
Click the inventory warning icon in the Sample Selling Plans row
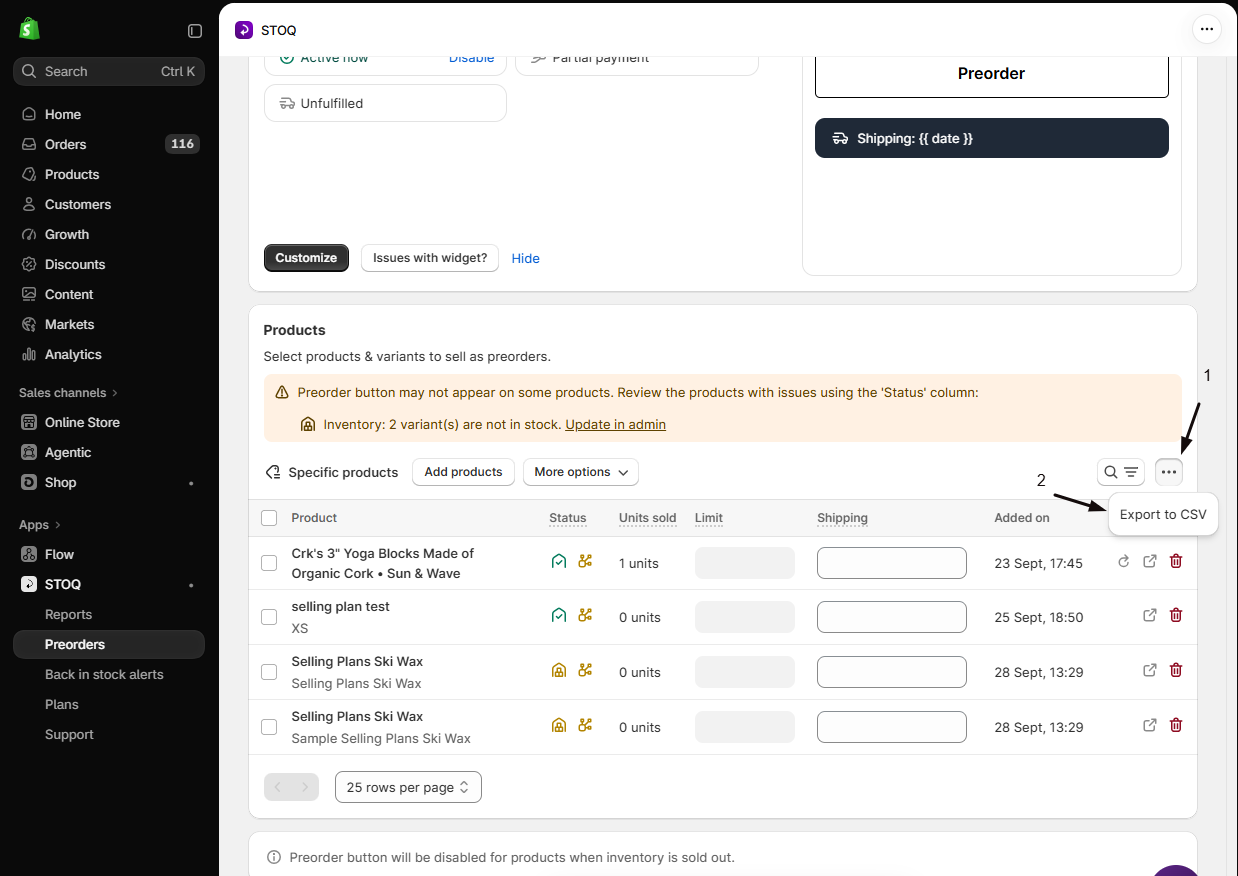pos(559,726)
